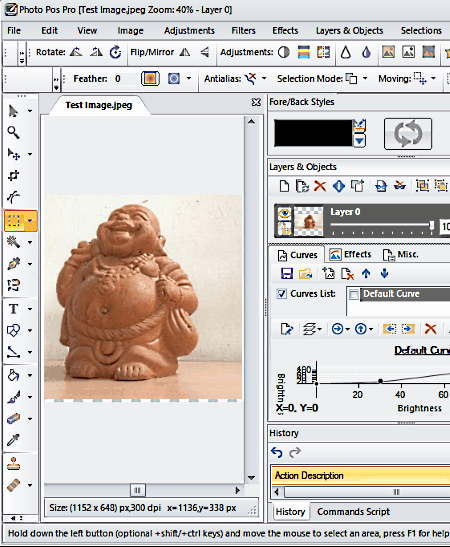
Task: Expand the Magic Wand tool dropdown arrow
Action: 30,242
